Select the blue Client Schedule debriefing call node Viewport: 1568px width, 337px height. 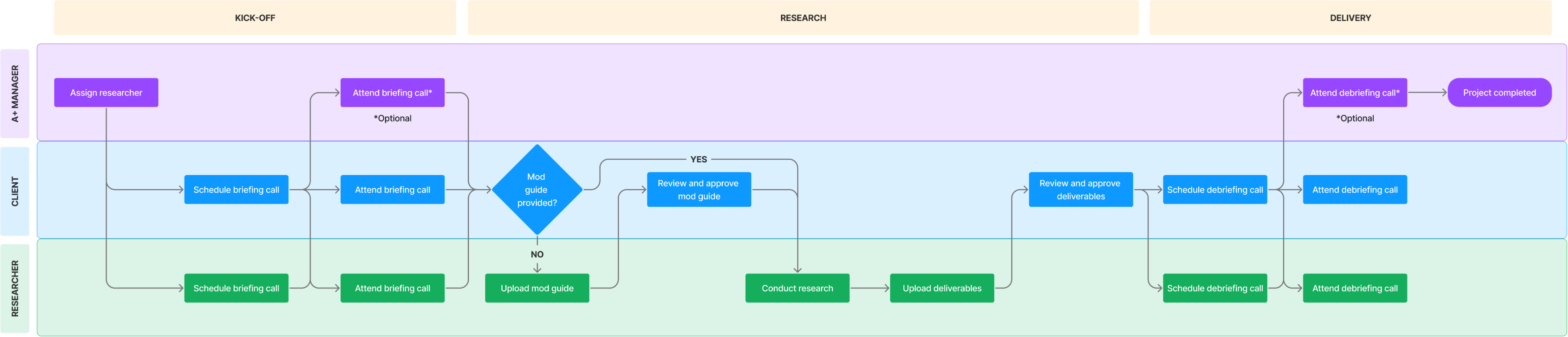[1215, 190]
